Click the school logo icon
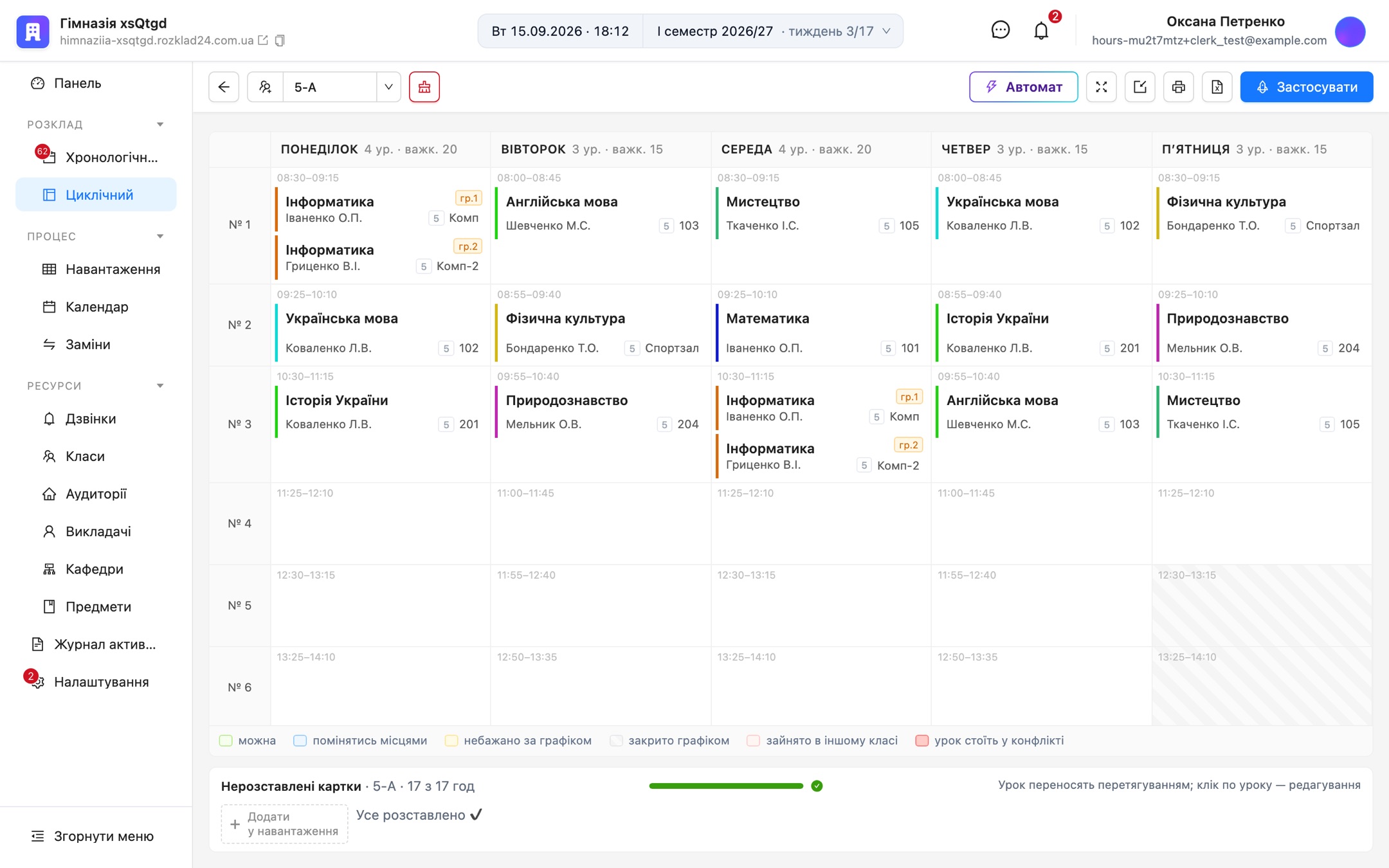 [x=33, y=32]
